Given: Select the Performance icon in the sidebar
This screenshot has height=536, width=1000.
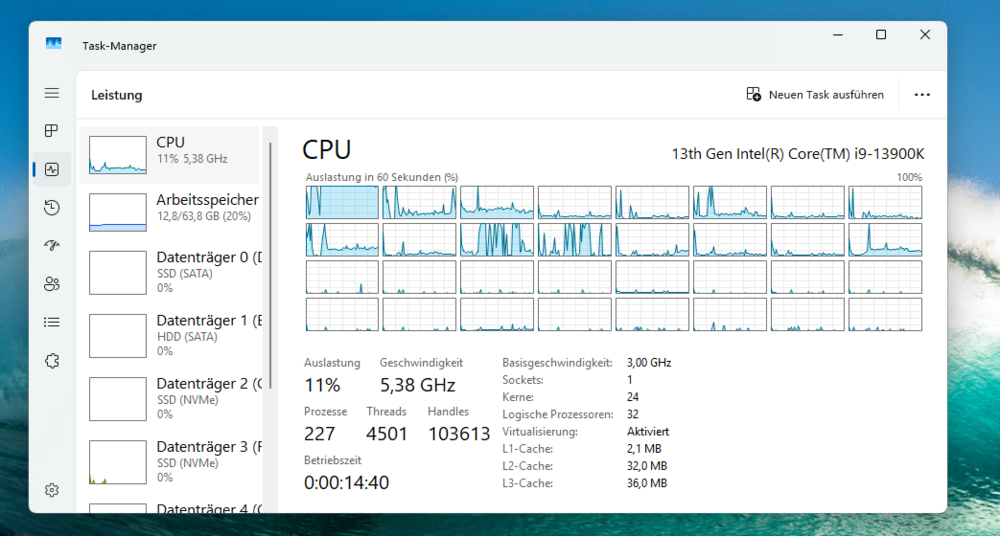Looking at the screenshot, I should (x=52, y=169).
